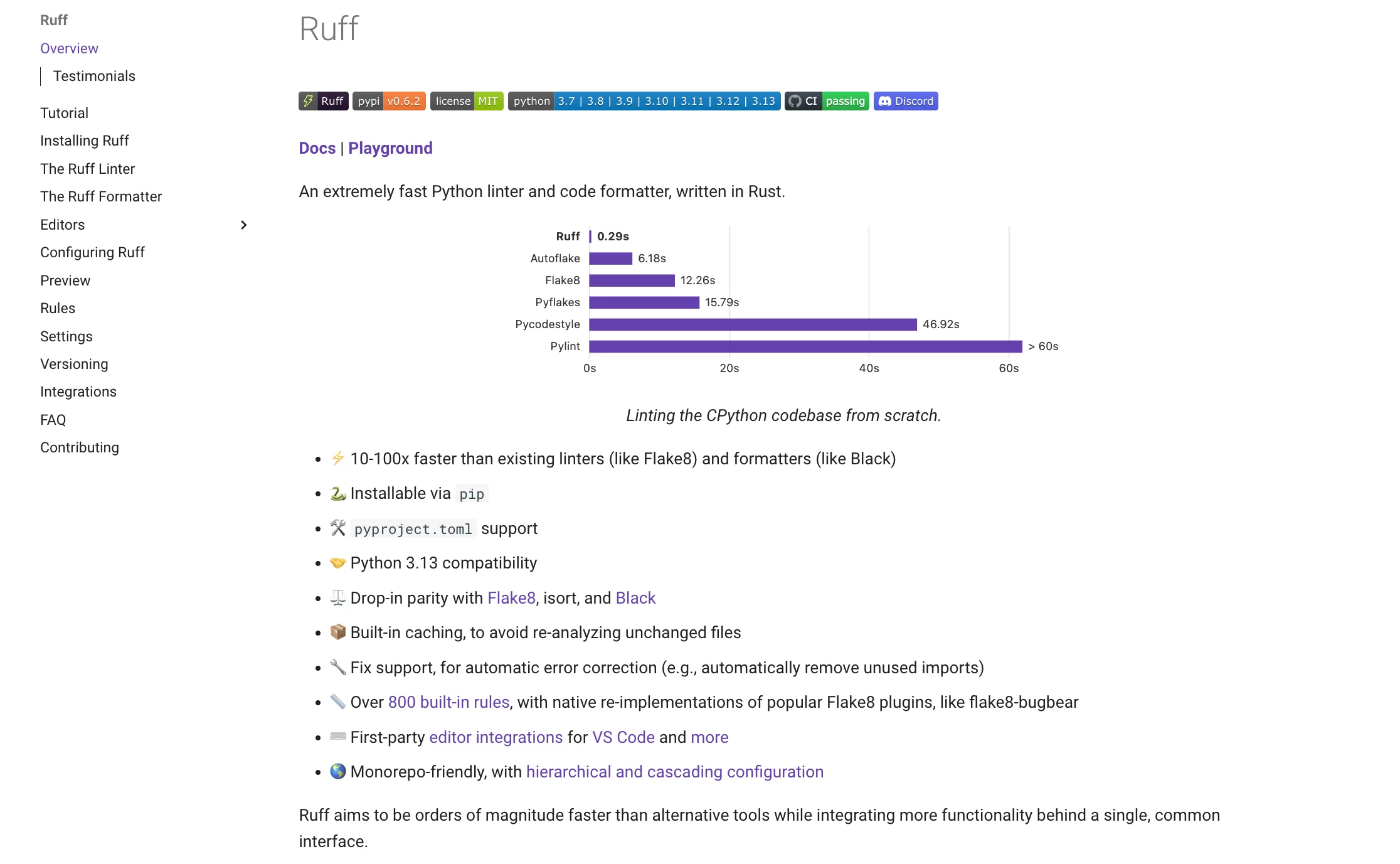
Task: Open the pypi v0.6.2 badge
Action: 389,101
